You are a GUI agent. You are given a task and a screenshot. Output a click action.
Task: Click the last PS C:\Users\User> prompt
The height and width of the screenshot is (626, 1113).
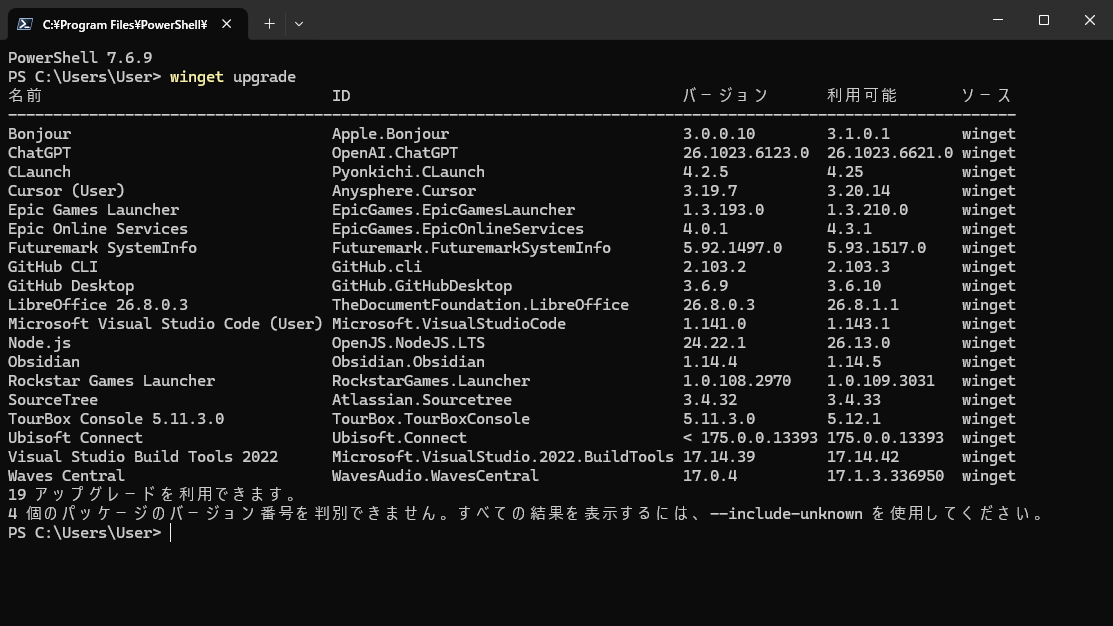tap(84, 533)
